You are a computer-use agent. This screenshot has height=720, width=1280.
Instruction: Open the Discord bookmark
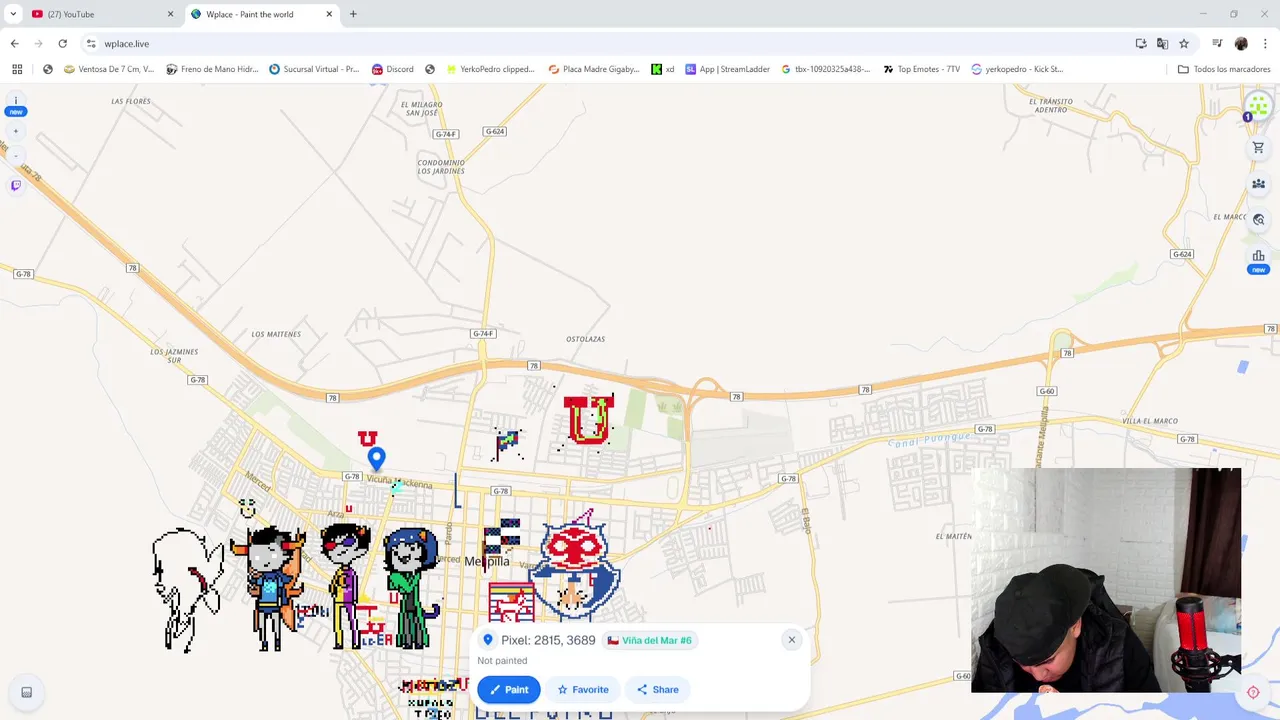click(392, 69)
